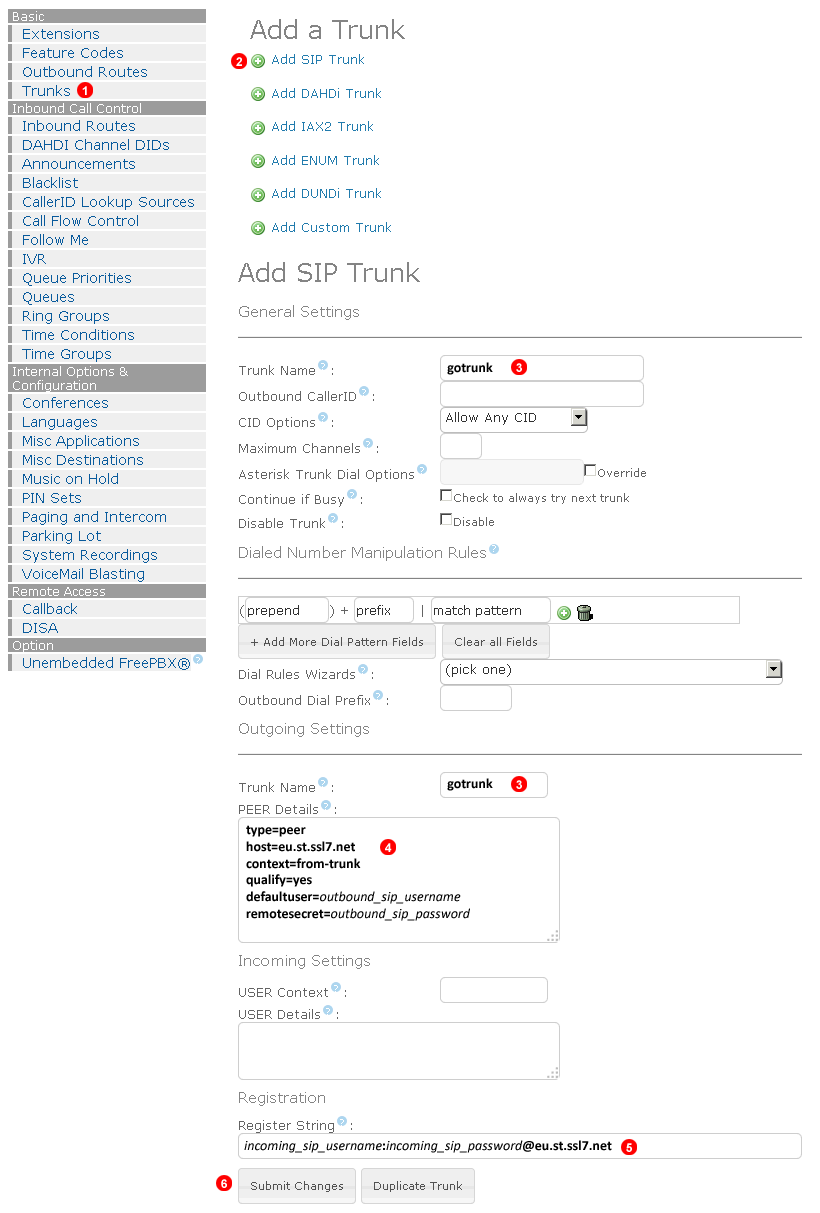Click green plus icon beside Add ENUM Trunk
Image resolution: width=820 pixels, height=1213 pixels.
coord(258,161)
